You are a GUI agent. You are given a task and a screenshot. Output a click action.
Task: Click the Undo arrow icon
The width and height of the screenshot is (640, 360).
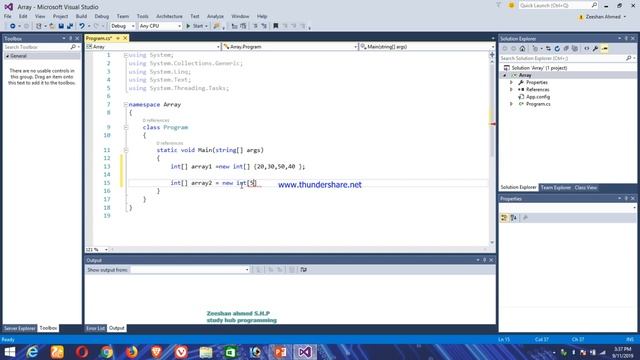pyautogui.click(x=82, y=26)
